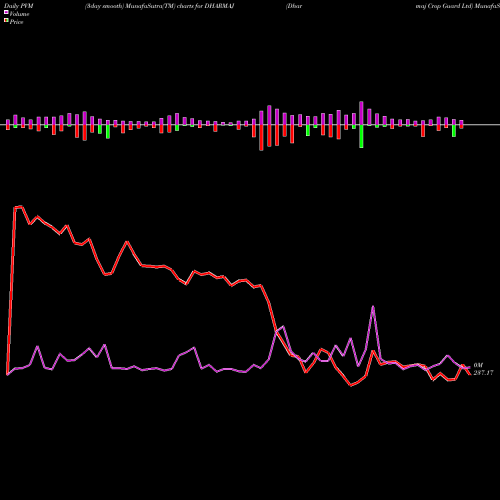Click the magenta Volume legend swatch
The width and height of the screenshot is (500, 500).
click(6, 12)
